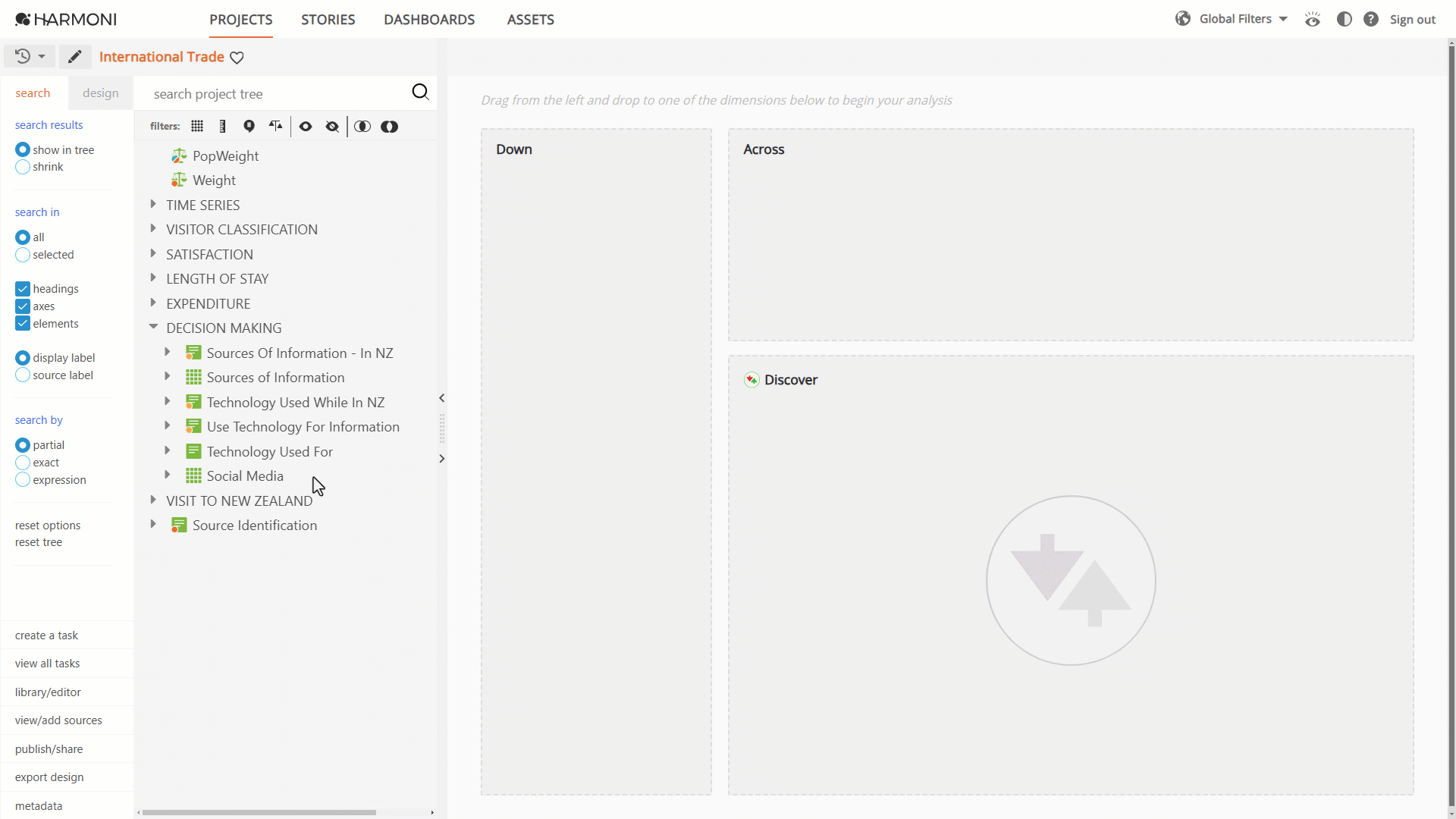Expand panel with right chevron

[441, 459]
